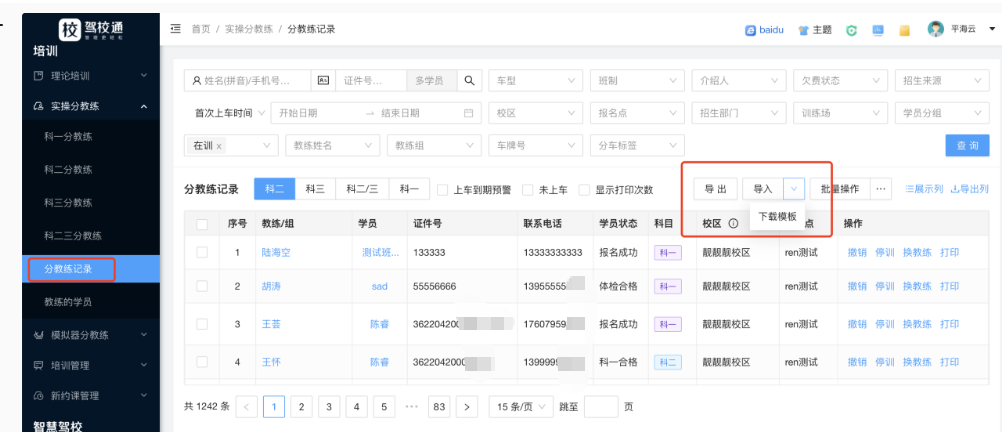Expand the 车型 dropdown filter
The height and width of the screenshot is (432, 1002).
[x=535, y=80]
